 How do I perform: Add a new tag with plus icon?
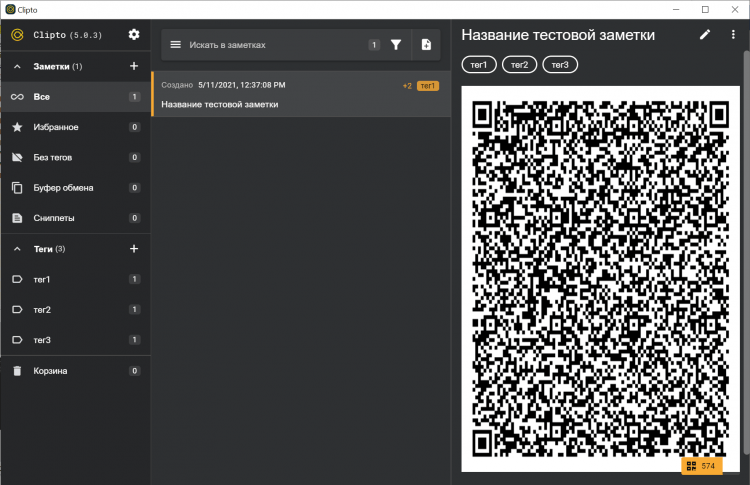pos(134,248)
